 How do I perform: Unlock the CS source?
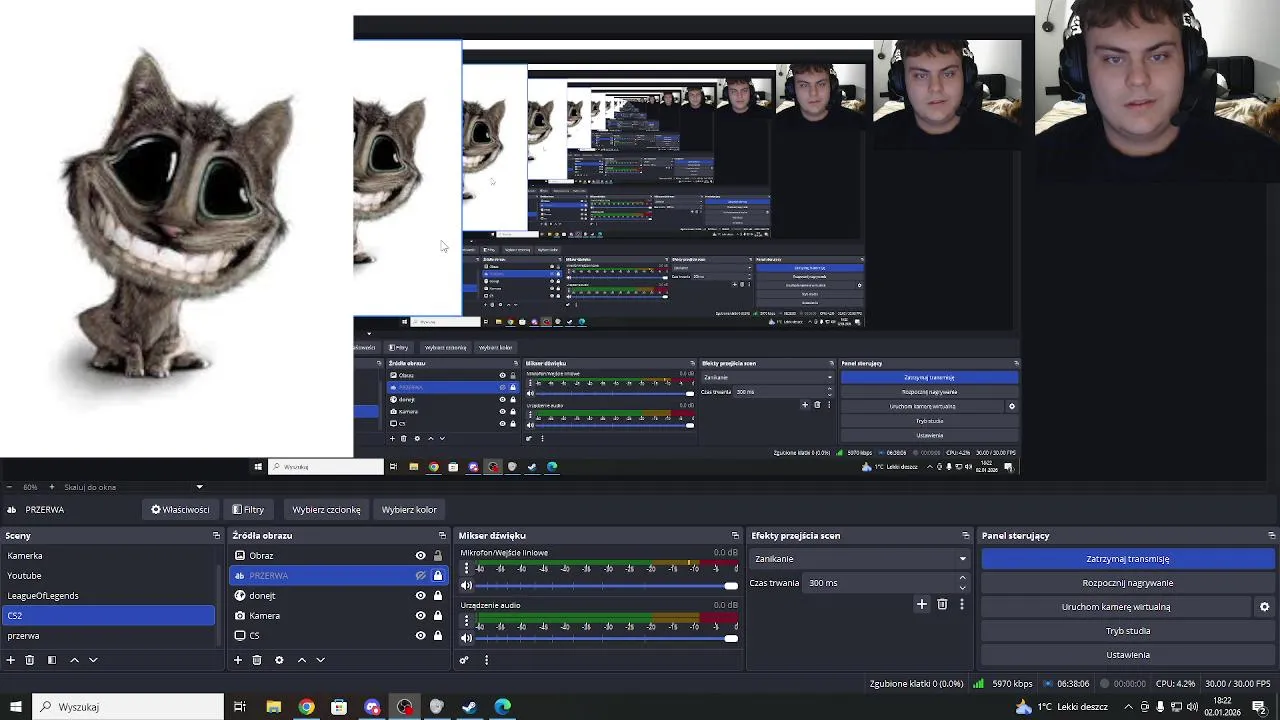coord(438,636)
